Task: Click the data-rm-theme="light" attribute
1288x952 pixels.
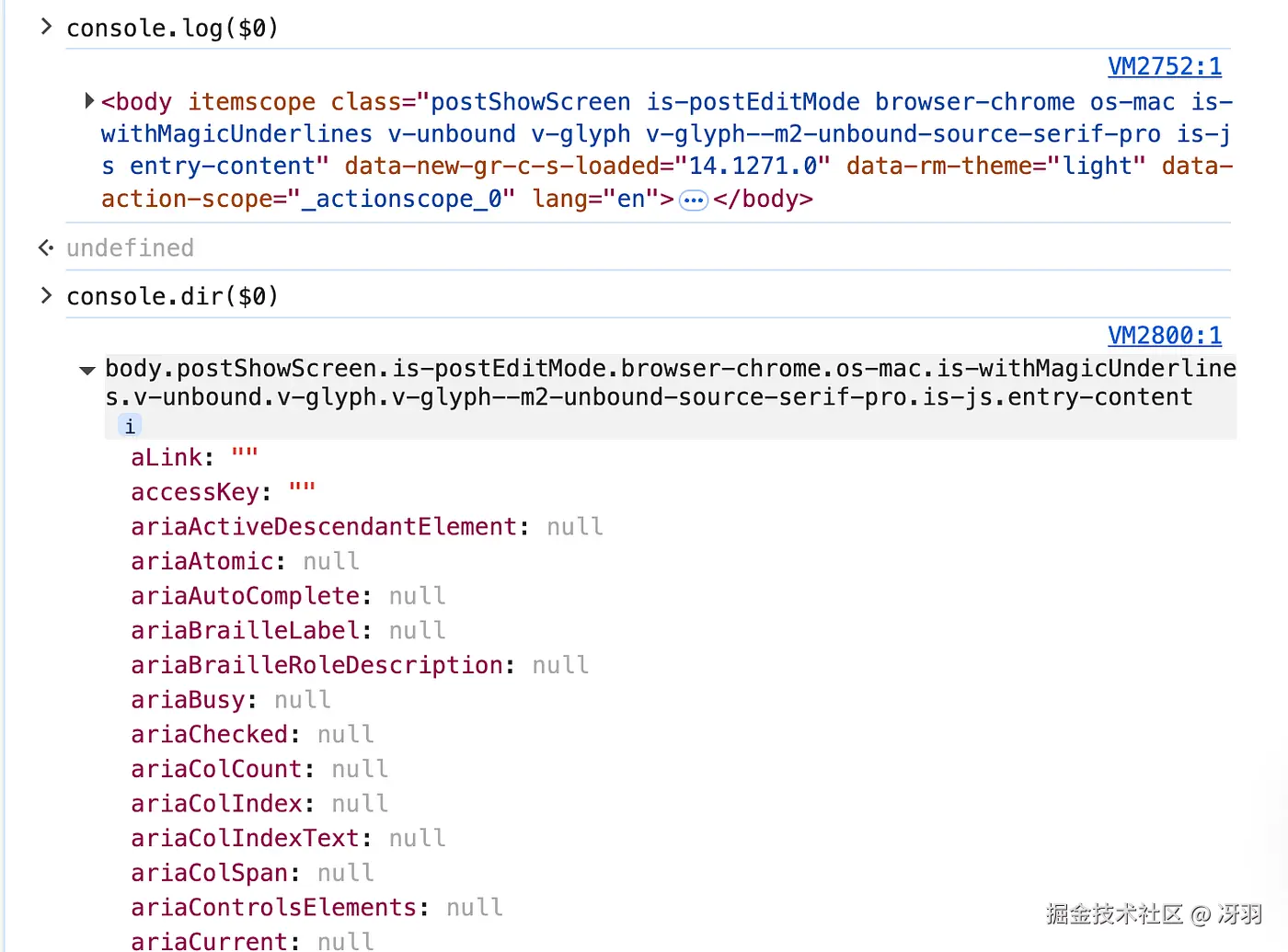Action: (x=996, y=166)
